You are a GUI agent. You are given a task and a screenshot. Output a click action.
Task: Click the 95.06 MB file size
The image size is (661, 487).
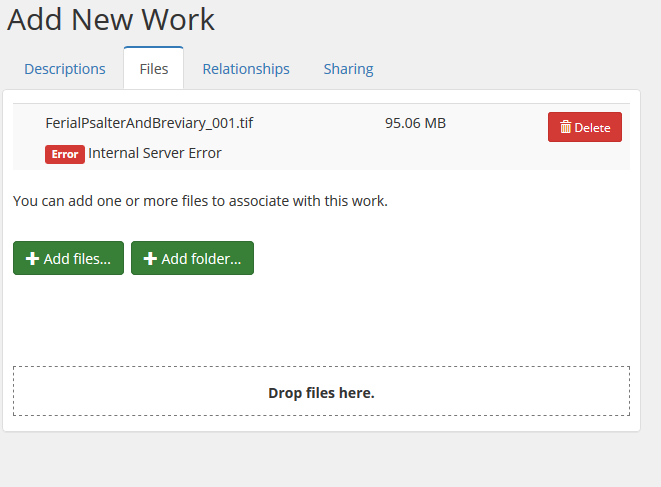coord(415,123)
